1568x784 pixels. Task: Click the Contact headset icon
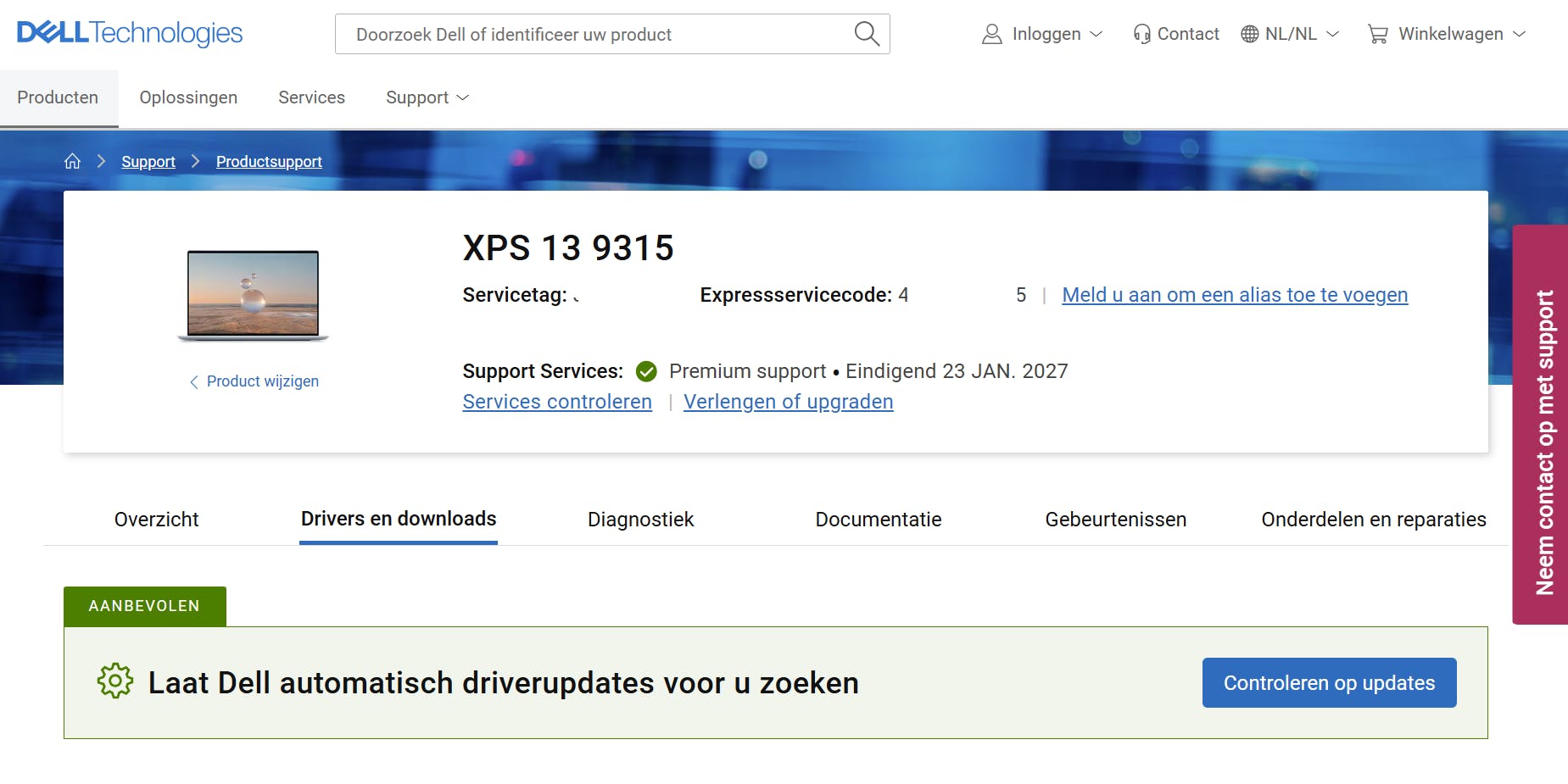1142,34
